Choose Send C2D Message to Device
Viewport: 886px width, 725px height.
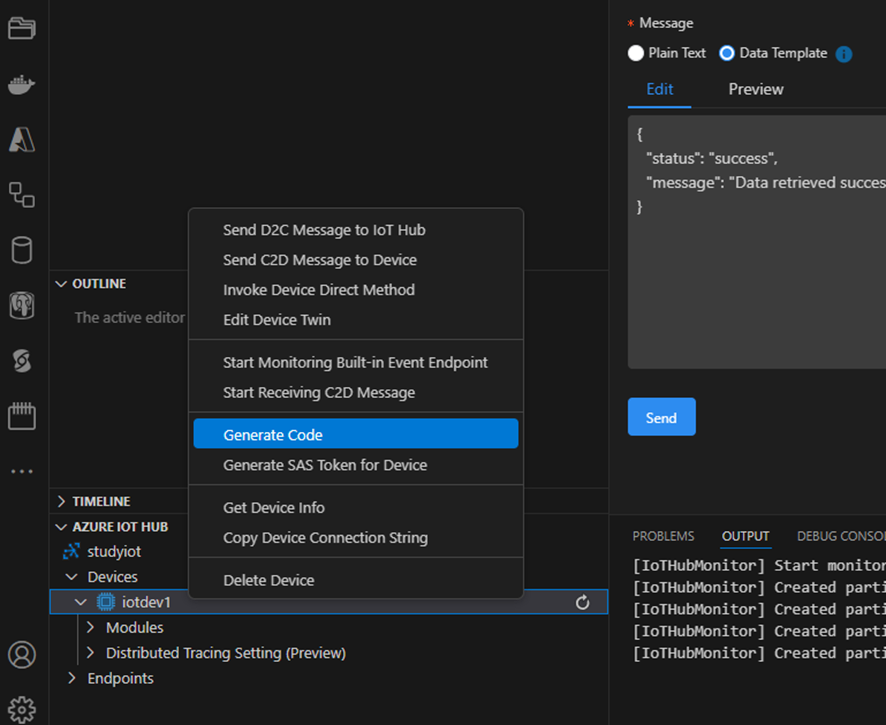coord(355,260)
